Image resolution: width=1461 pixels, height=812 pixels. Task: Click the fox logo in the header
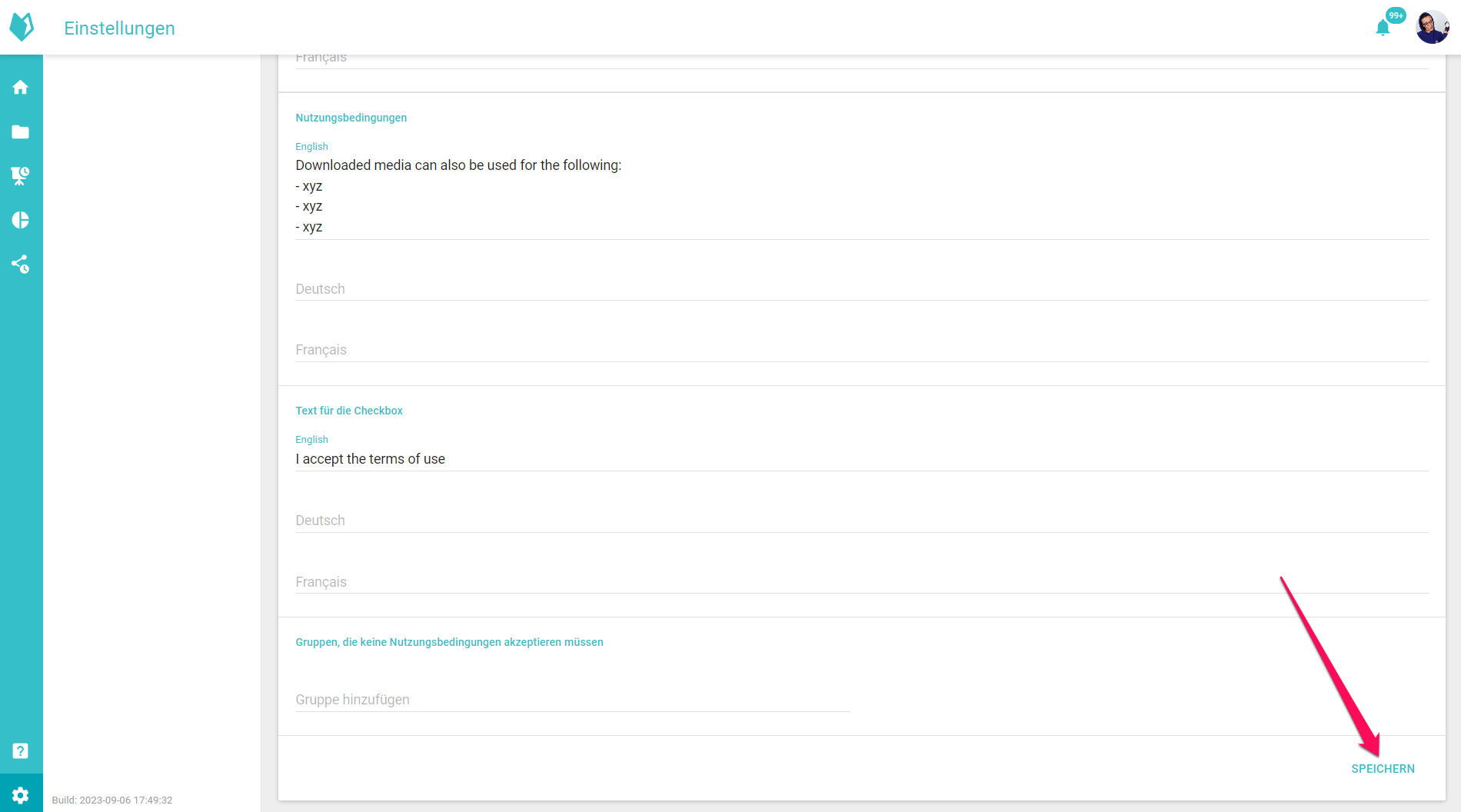pyautogui.click(x=22, y=27)
